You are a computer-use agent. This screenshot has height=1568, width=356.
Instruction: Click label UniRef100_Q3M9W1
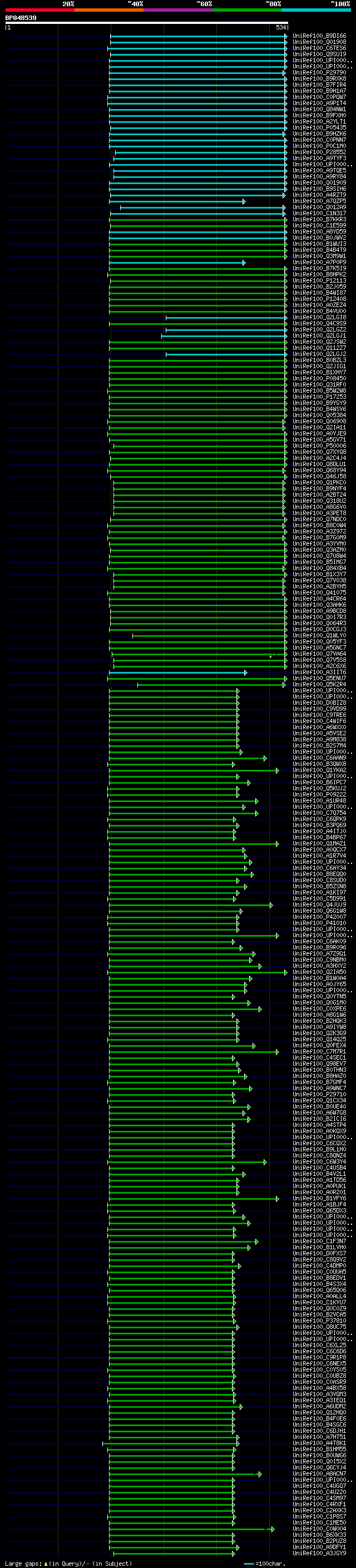point(319,256)
